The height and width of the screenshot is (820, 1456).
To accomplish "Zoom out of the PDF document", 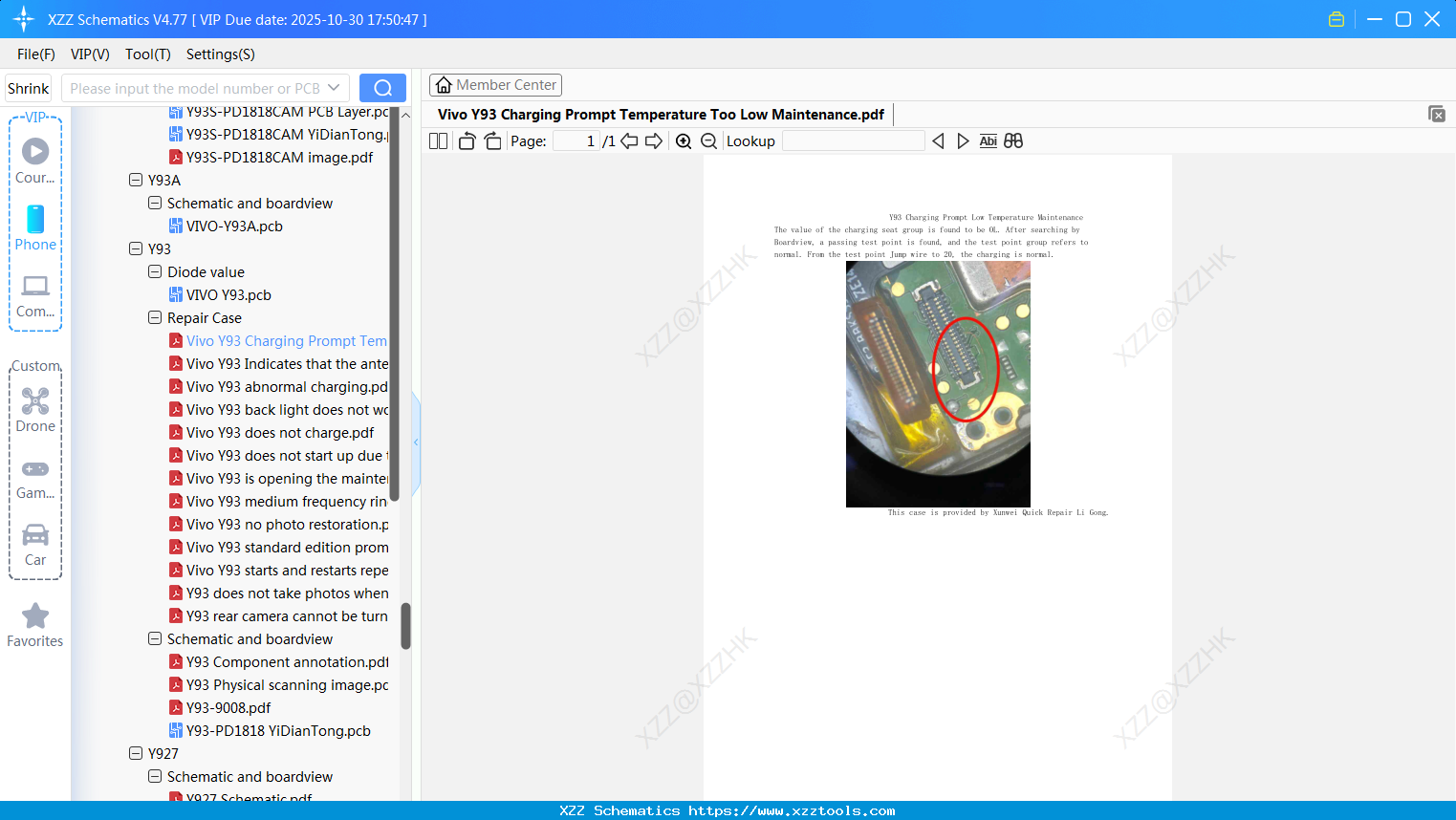I will [708, 141].
